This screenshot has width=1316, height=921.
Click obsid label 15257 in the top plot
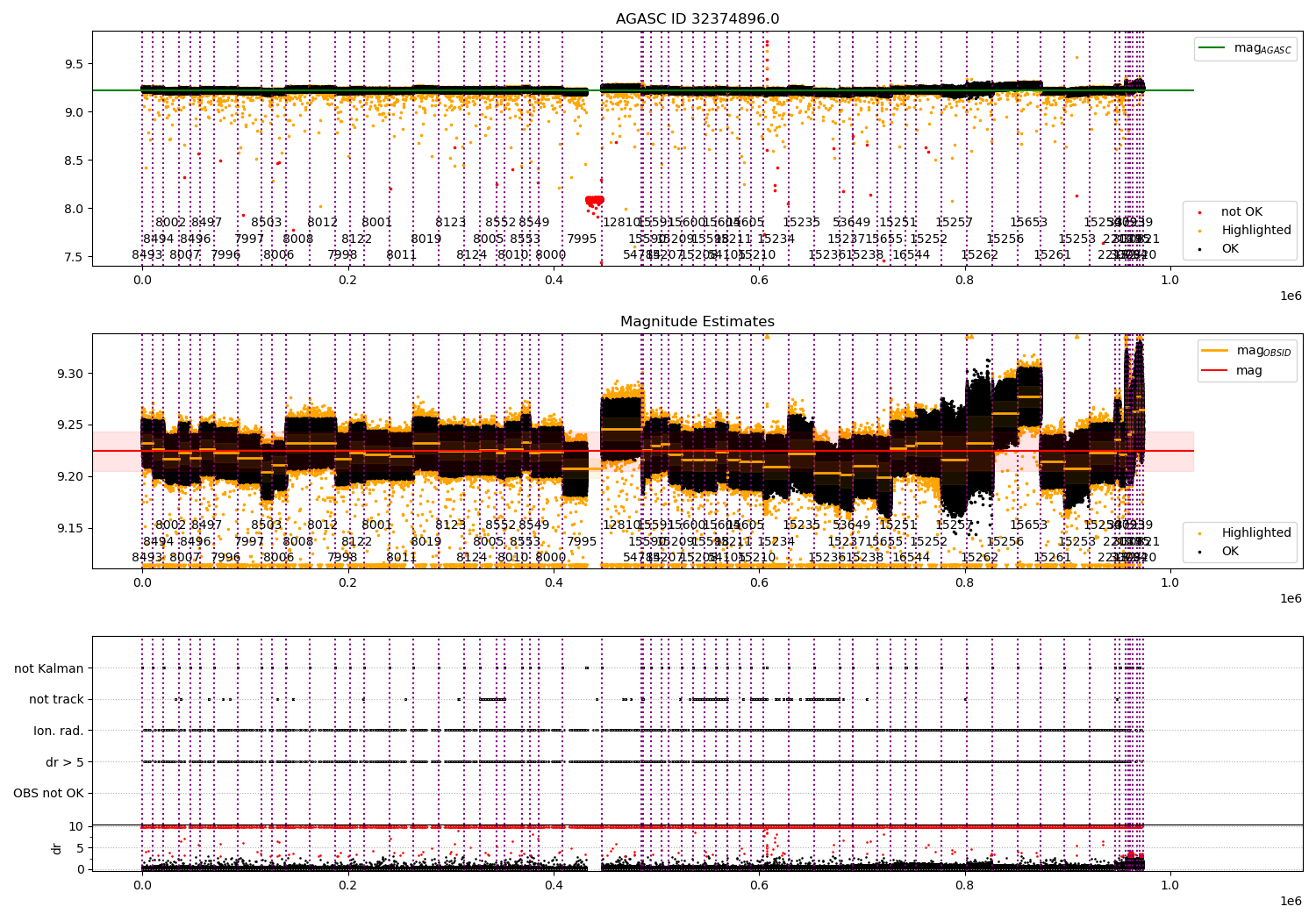955,223
